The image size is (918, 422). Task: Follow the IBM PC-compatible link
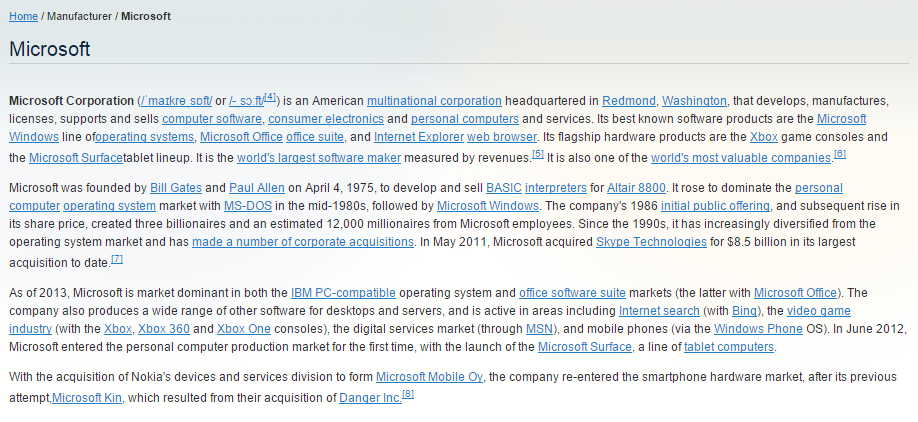tap(343, 293)
